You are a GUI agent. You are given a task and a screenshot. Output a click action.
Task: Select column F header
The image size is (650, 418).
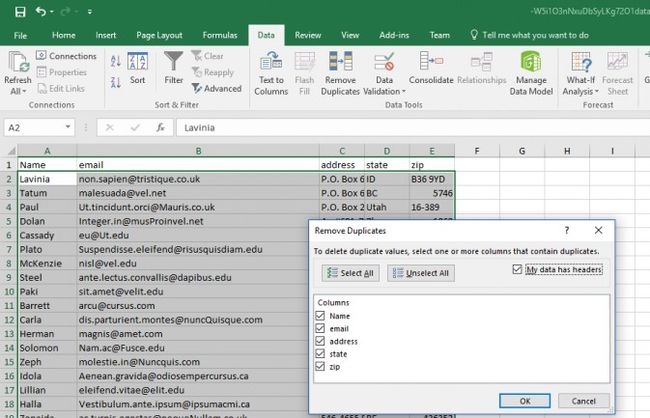[x=477, y=151]
